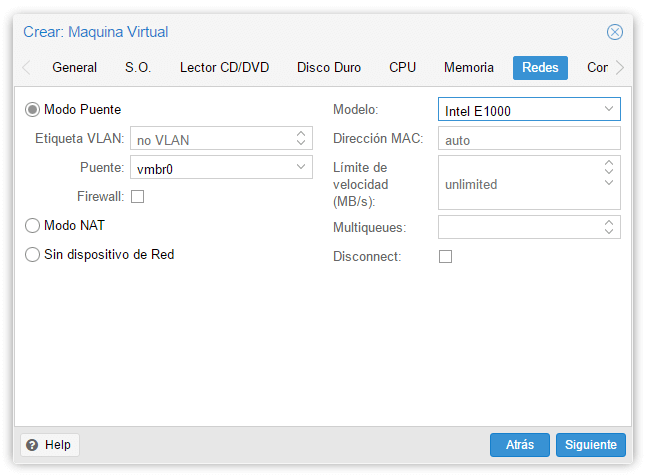Viewport: 649px width, 476px height.
Task: Toggle the Disconnect checkbox
Action: 446,257
